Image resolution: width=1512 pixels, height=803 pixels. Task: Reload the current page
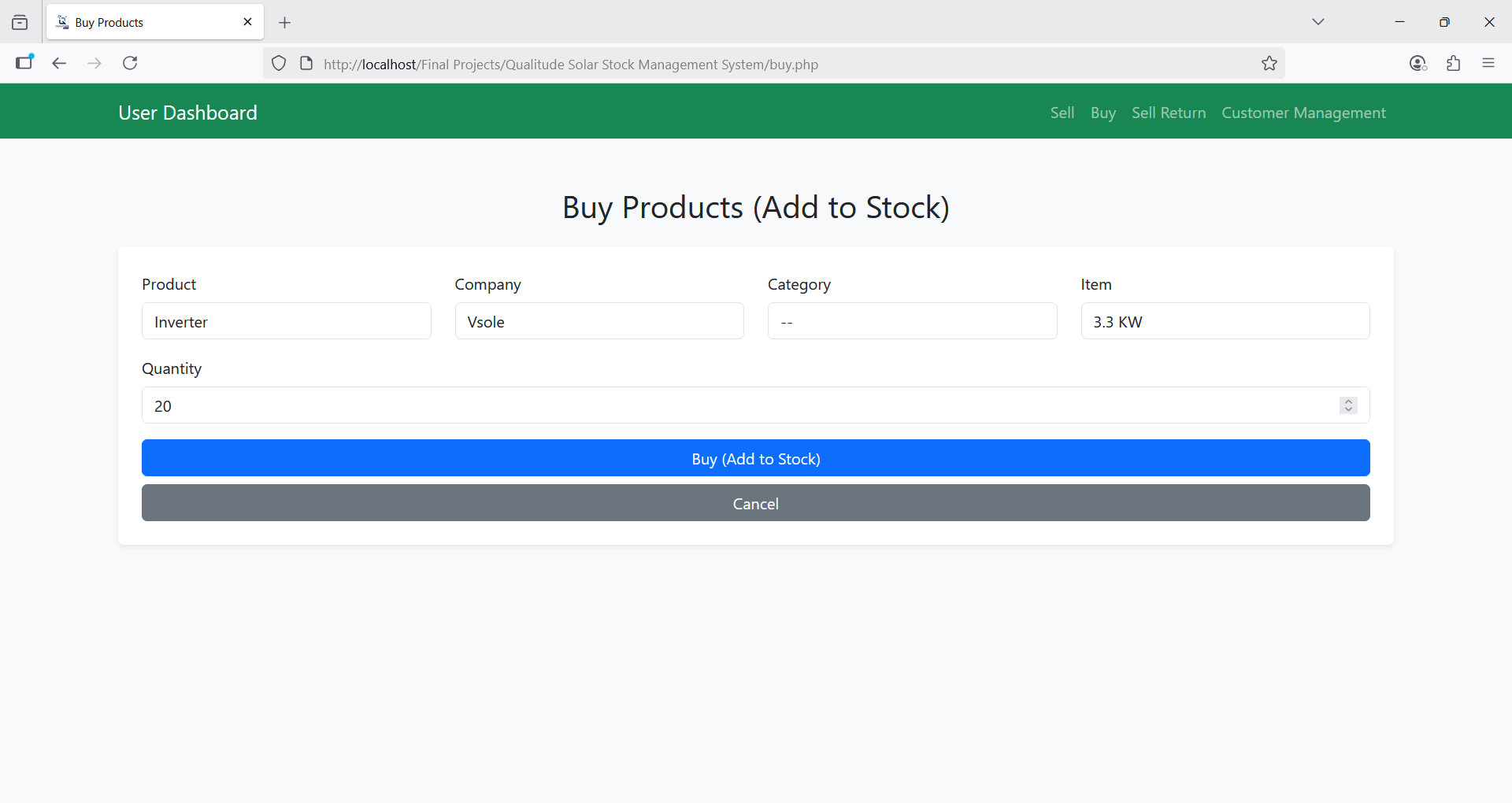click(x=130, y=63)
